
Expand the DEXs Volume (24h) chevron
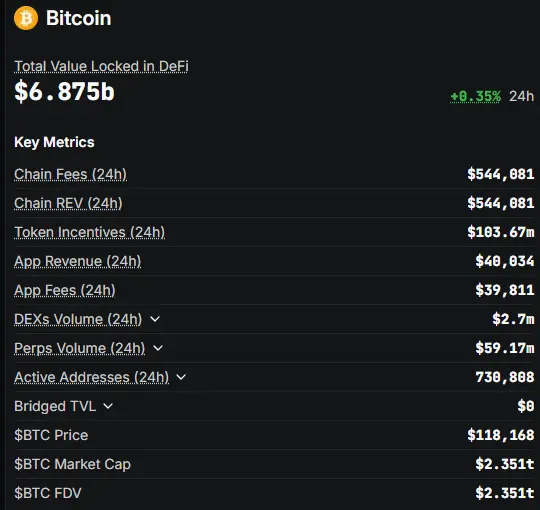155,319
